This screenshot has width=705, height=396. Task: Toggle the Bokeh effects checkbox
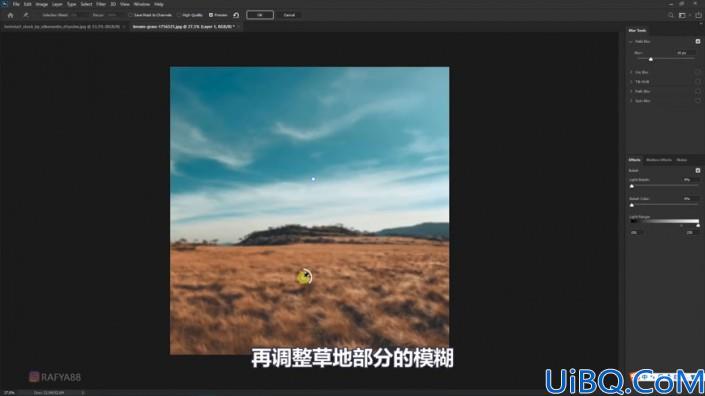[698, 170]
